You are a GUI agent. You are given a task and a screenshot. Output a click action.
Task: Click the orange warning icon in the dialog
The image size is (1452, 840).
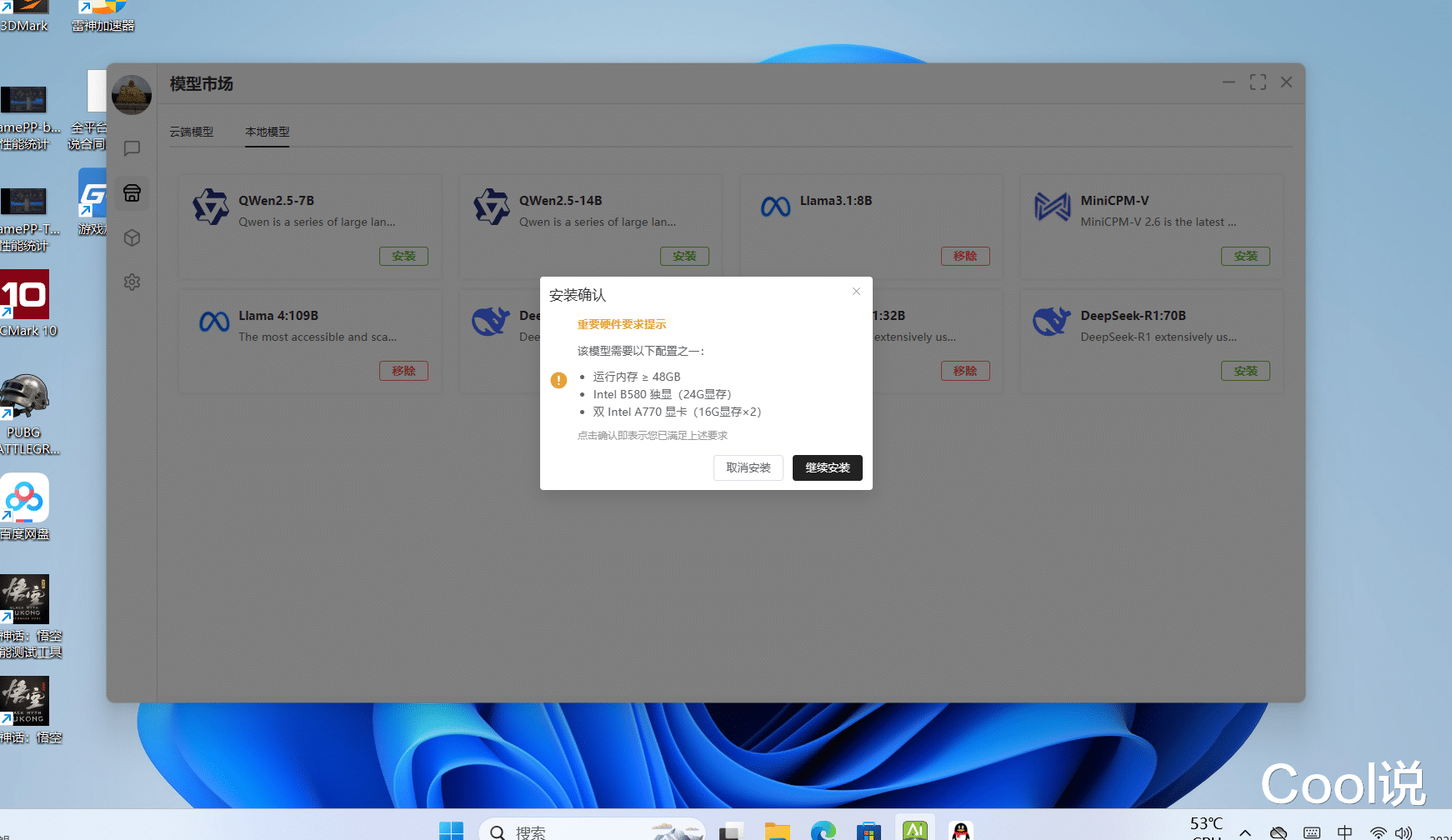(558, 380)
